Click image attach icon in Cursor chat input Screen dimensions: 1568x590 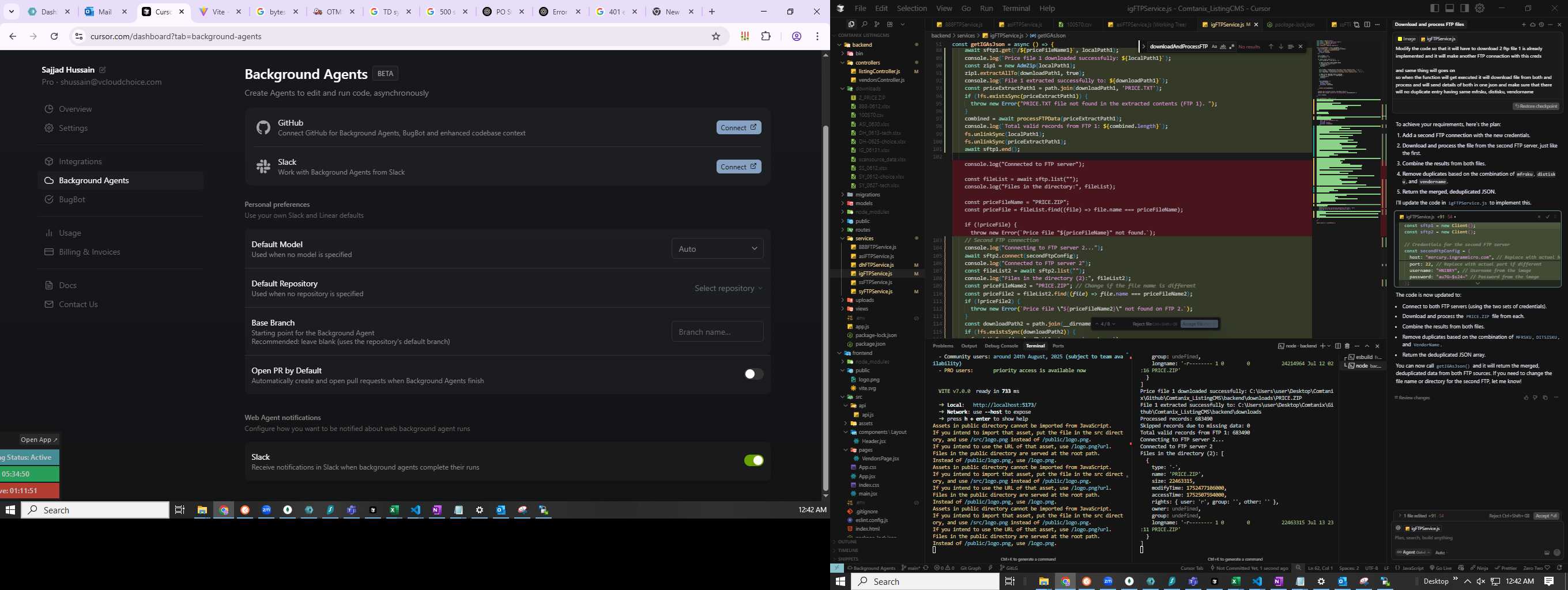tap(1547, 553)
